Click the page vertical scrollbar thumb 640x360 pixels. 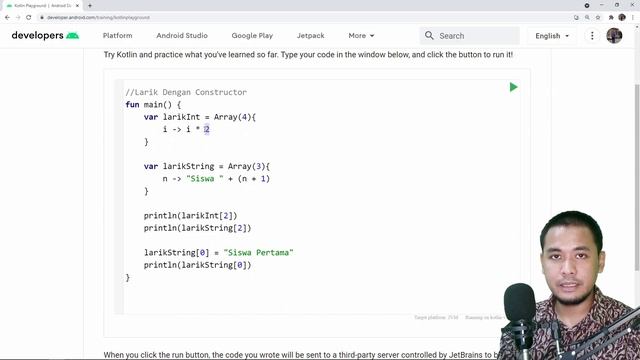coord(637,176)
